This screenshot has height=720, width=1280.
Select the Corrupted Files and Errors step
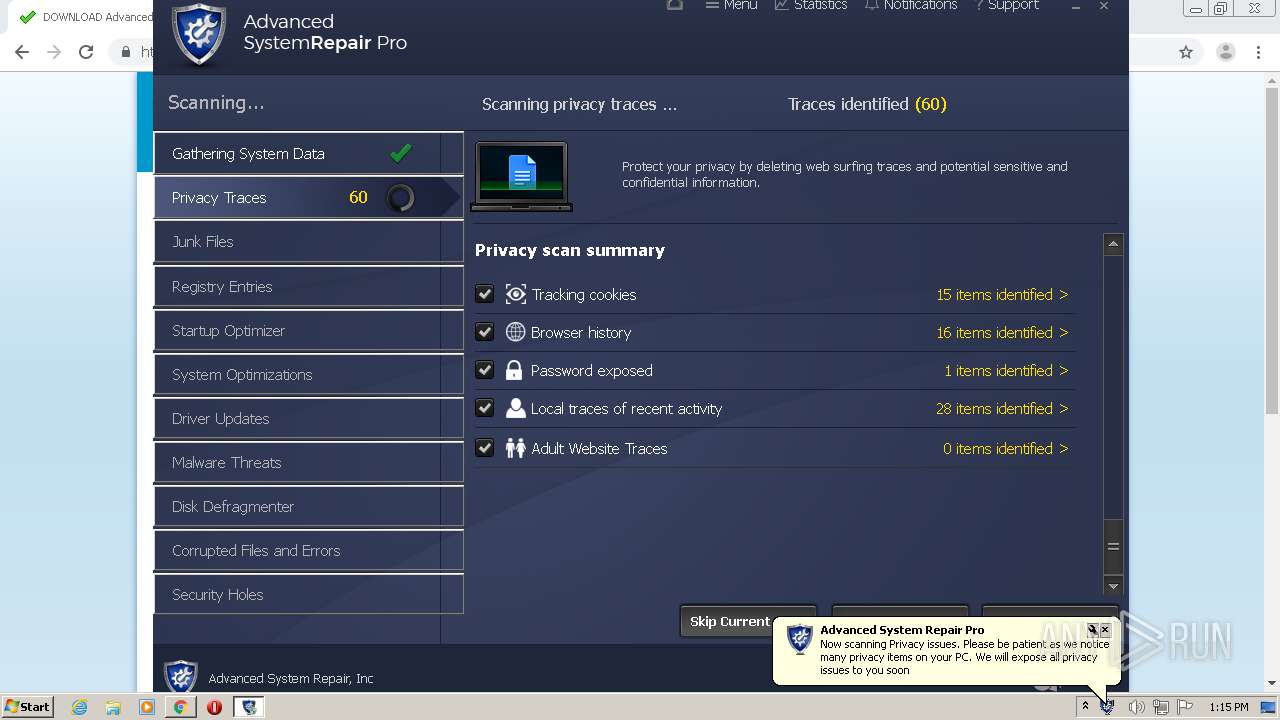(x=308, y=551)
